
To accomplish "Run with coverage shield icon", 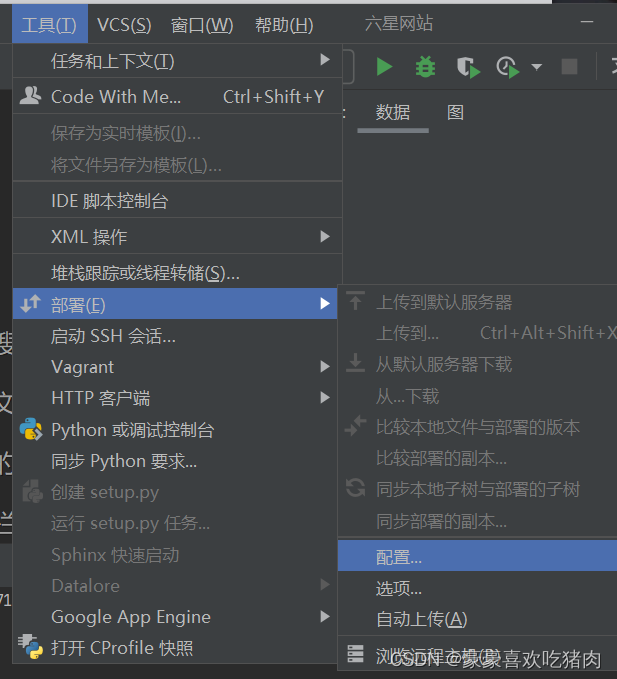I will click(x=468, y=67).
